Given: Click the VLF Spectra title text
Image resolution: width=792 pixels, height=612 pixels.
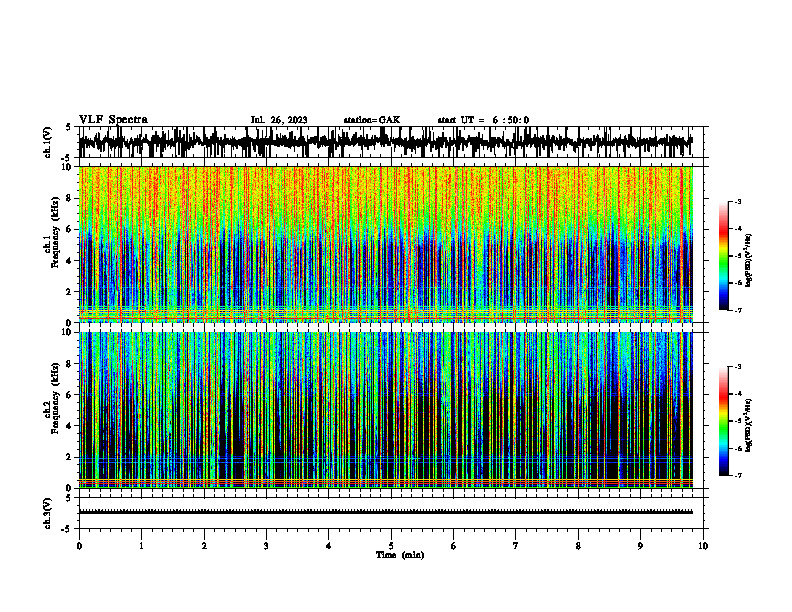Looking at the screenshot, I should pyautogui.click(x=113, y=120).
